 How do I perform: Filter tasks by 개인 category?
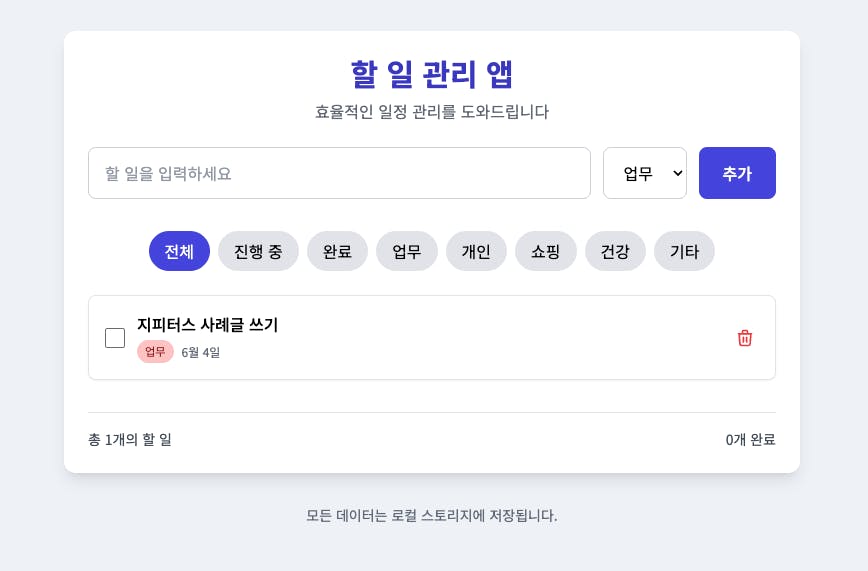coord(476,251)
